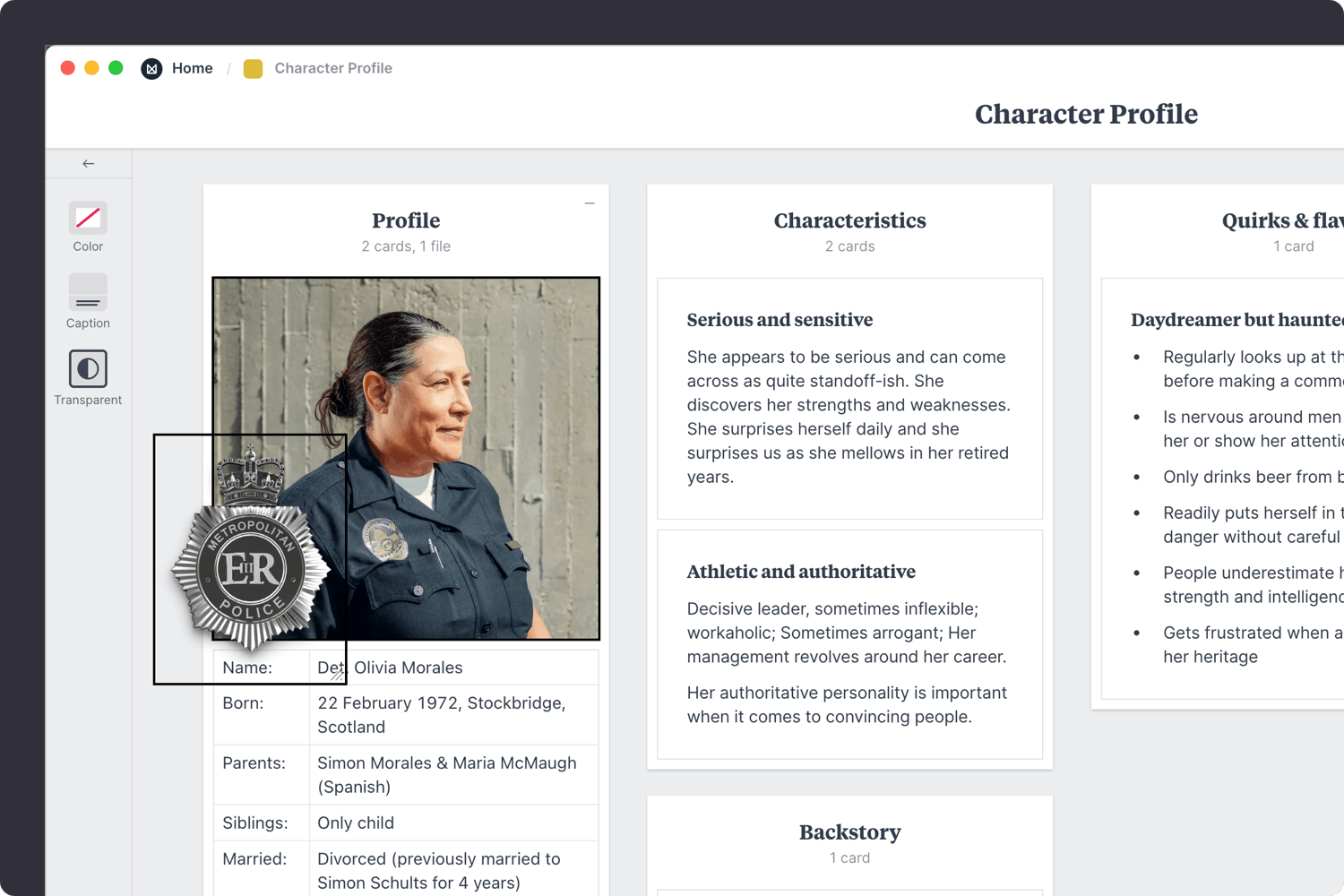Click the pink diagonal stroke inside the Color icon
1344x896 pixels.
pyautogui.click(x=87, y=218)
